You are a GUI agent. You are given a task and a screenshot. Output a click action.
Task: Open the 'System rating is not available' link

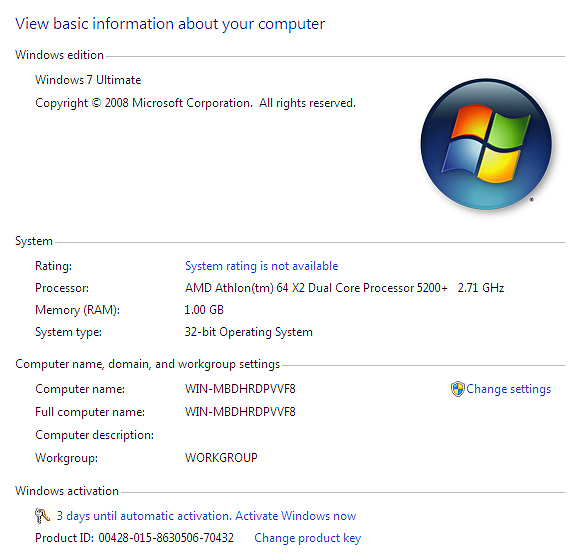[261, 266]
